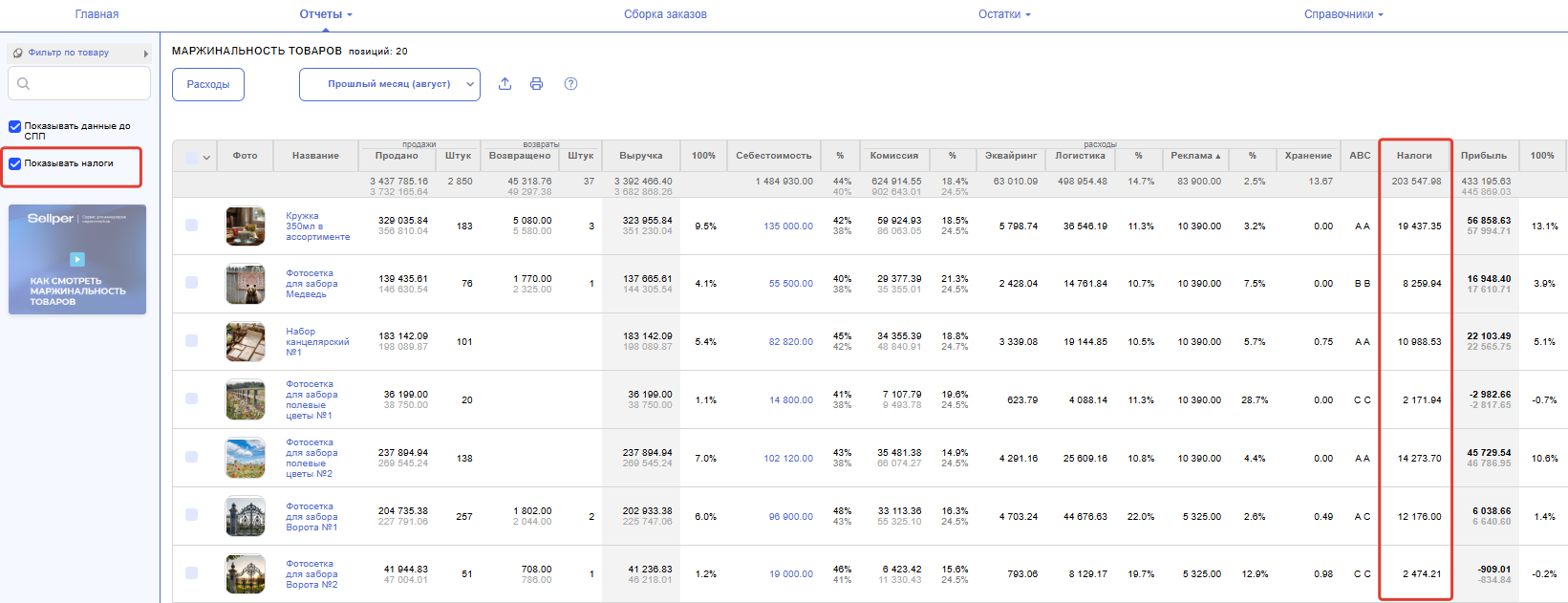1568x603 pixels.
Task: Open the Набор канцелярский №1 product link
Action: click(x=316, y=342)
